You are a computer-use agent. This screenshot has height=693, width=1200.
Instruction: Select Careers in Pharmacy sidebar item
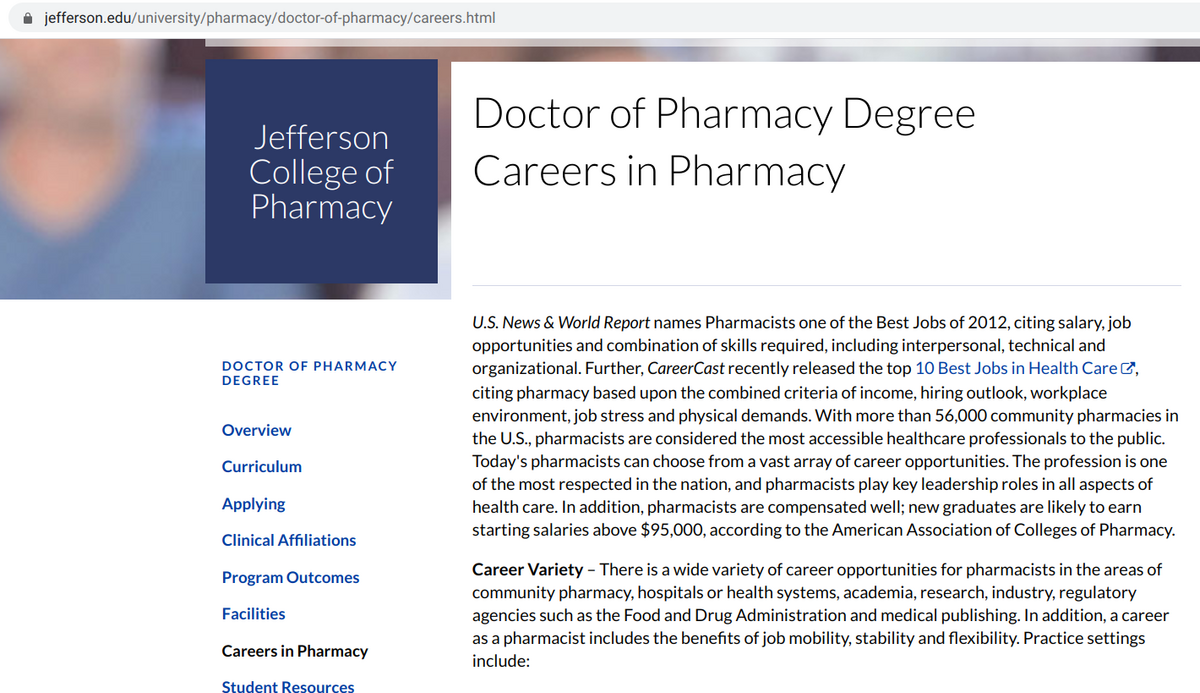(x=295, y=651)
